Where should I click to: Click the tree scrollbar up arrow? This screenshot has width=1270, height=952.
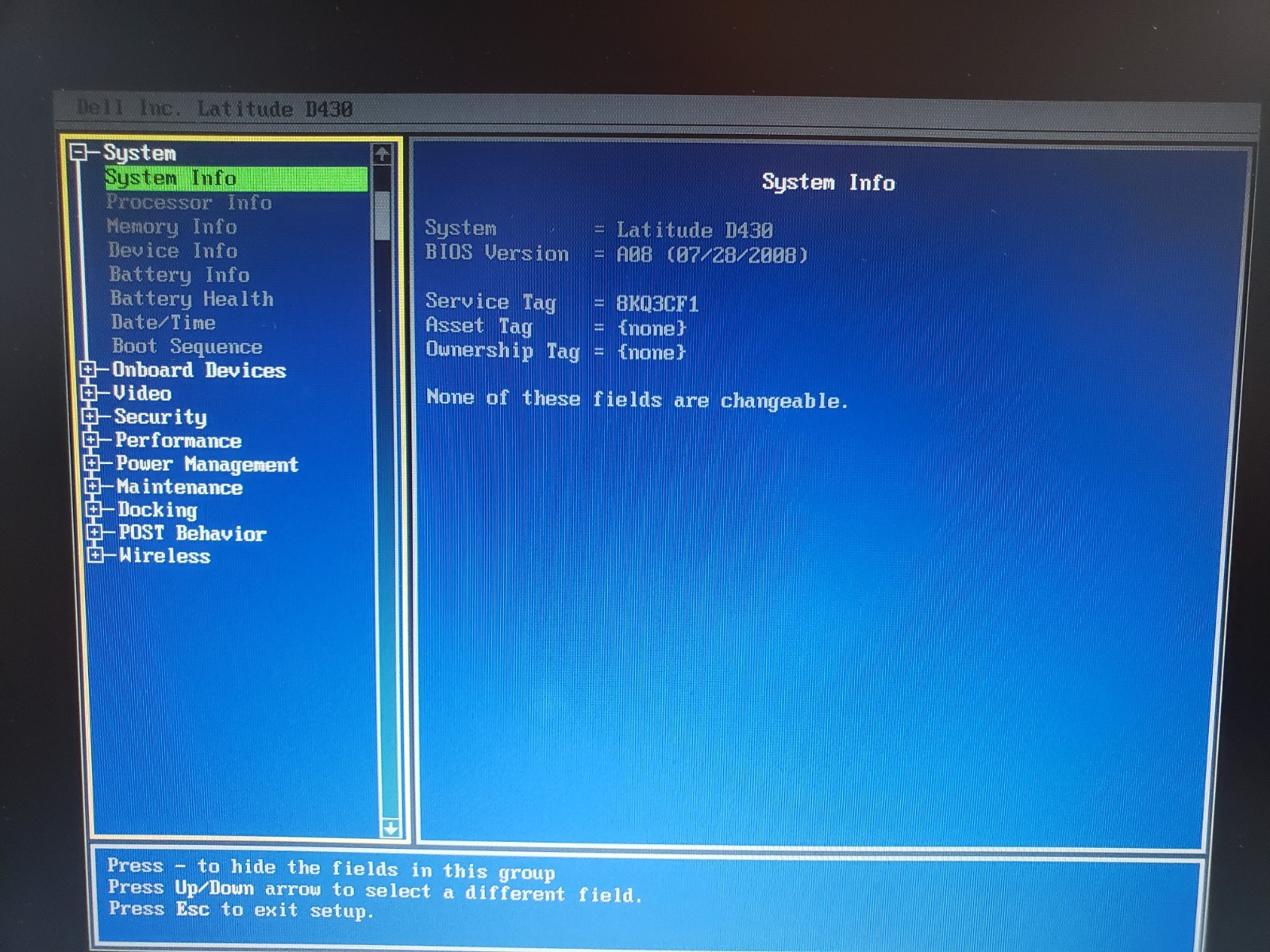tap(382, 154)
